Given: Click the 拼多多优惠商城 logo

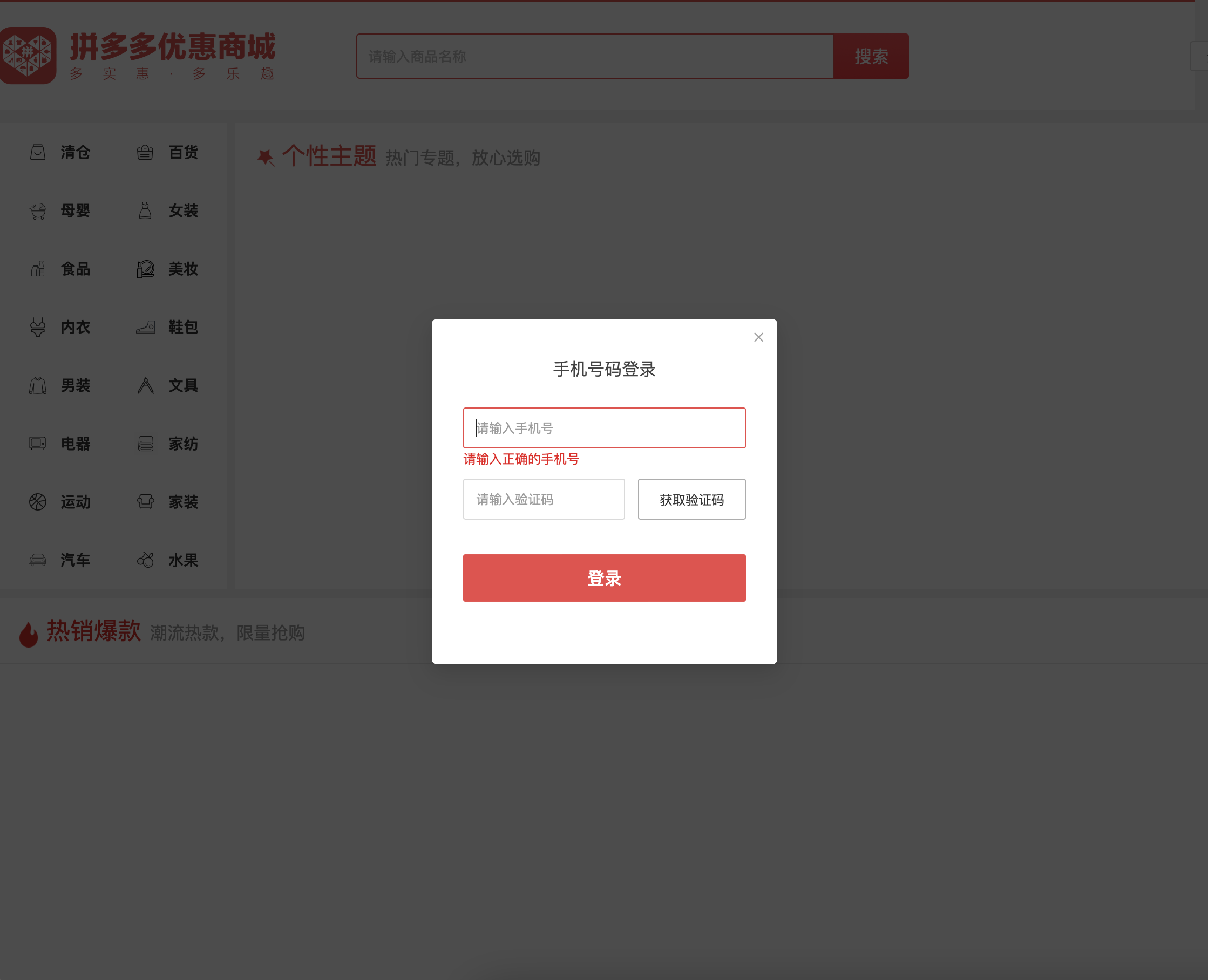Looking at the screenshot, I should [141, 55].
